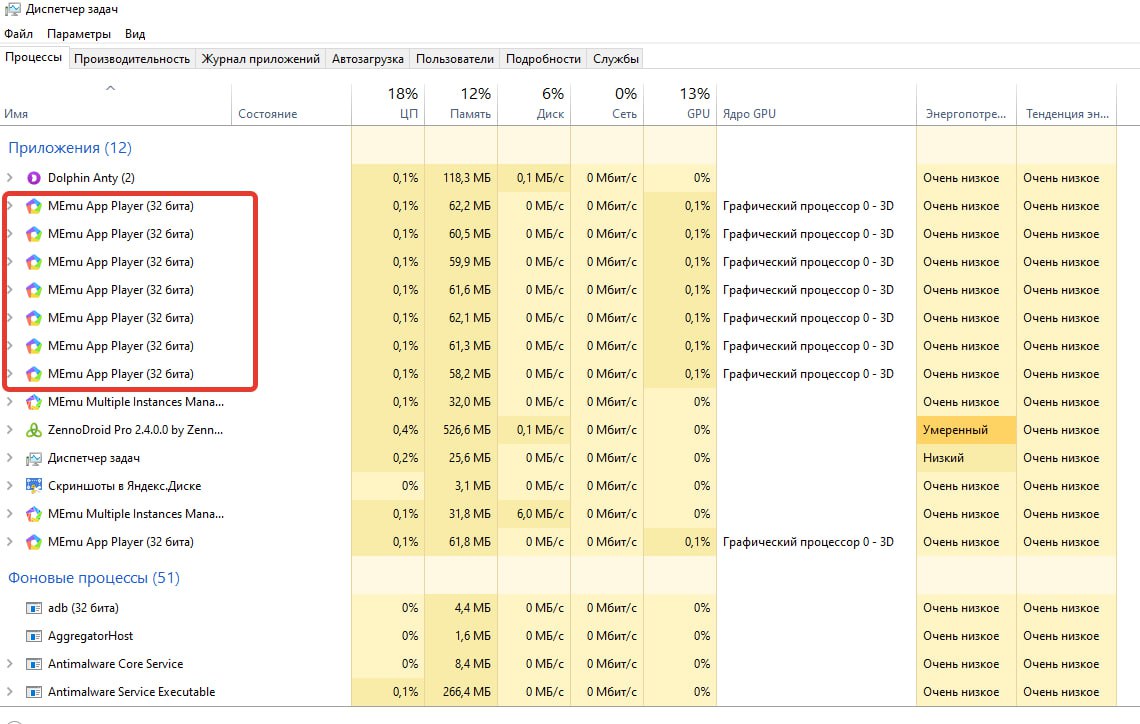Sort processes by Память column header

click(462, 105)
